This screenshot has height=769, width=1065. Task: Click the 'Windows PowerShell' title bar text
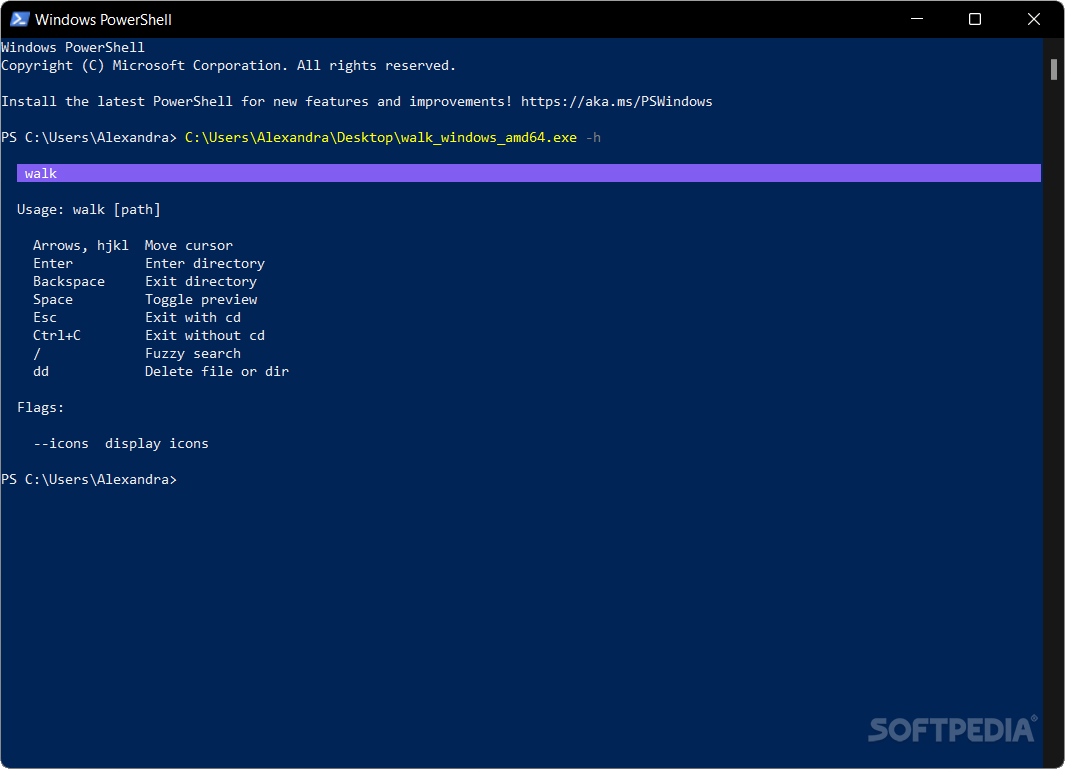103,20
